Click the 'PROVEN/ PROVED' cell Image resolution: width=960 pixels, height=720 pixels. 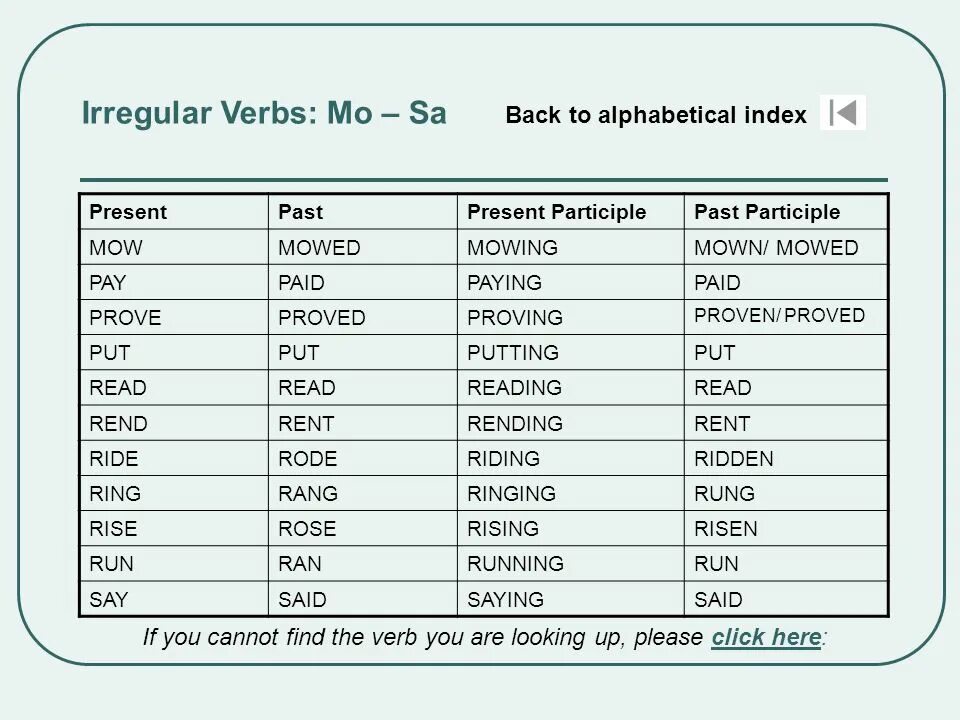pos(786,317)
